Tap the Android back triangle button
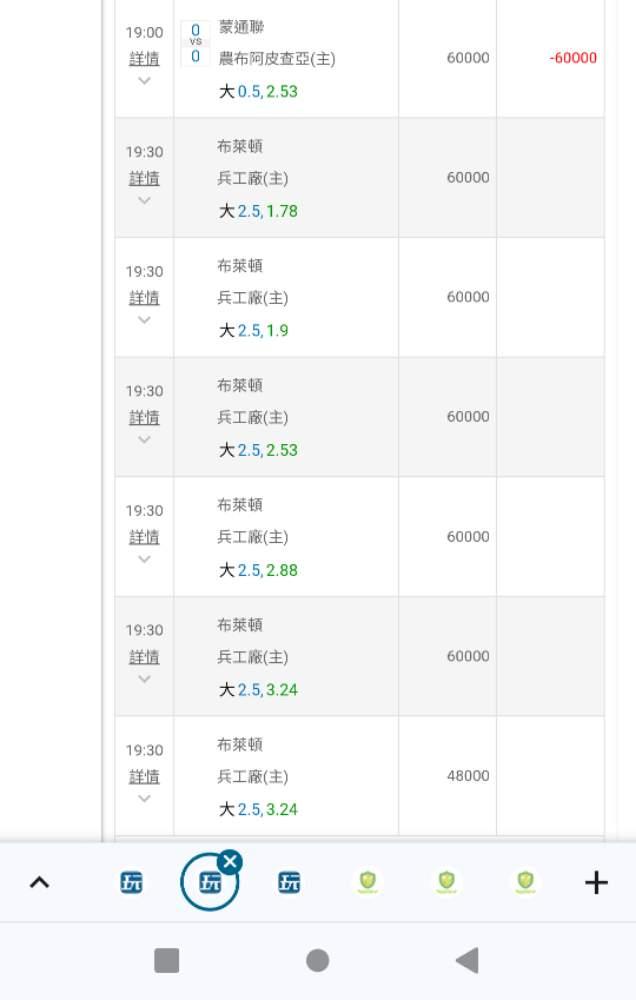 pyautogui.click(x=468, y=960)
